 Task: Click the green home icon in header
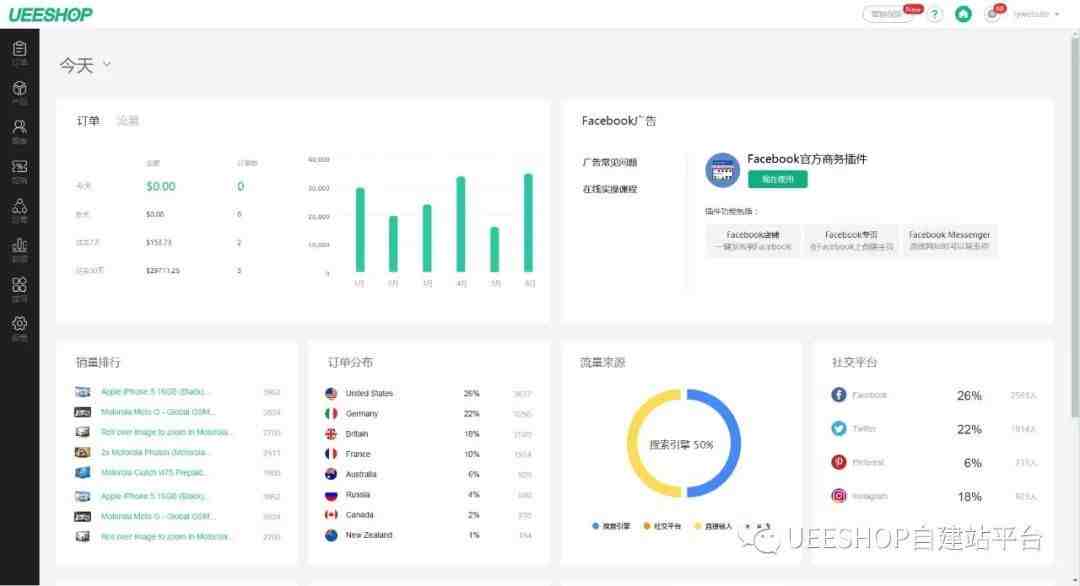tap(963, 14)
